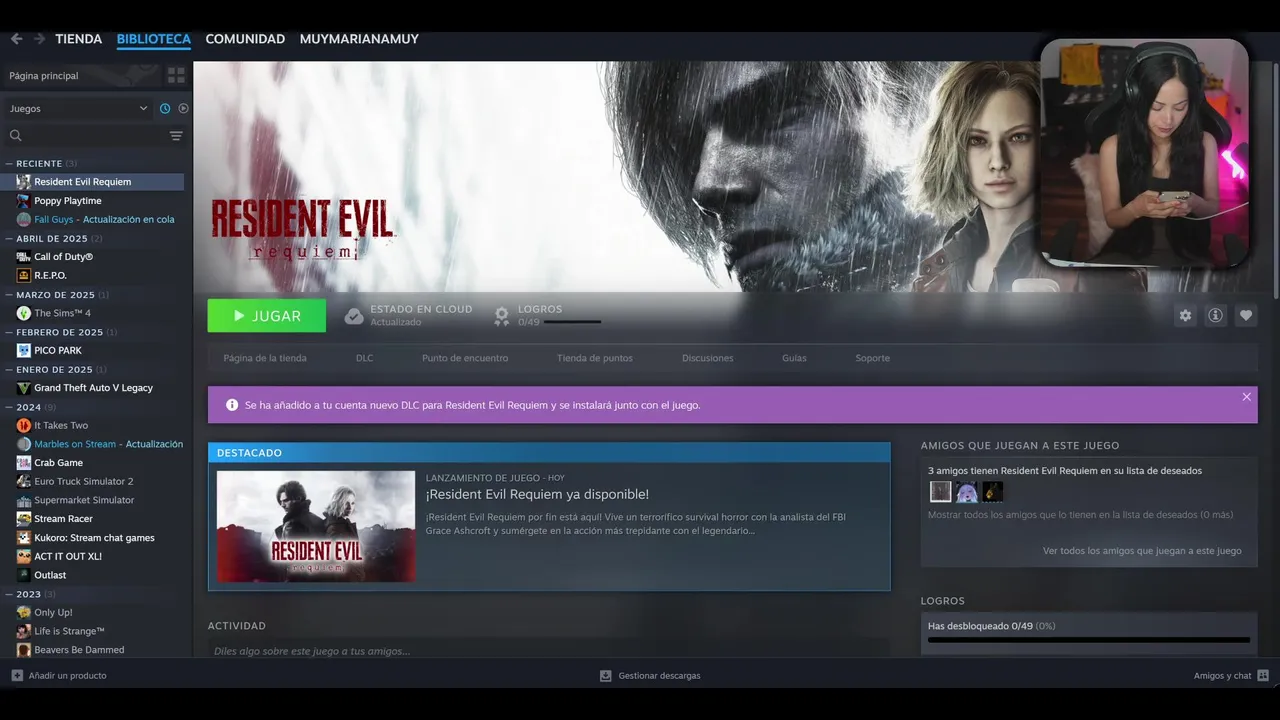Open the DLC tab

coord(364,358)
